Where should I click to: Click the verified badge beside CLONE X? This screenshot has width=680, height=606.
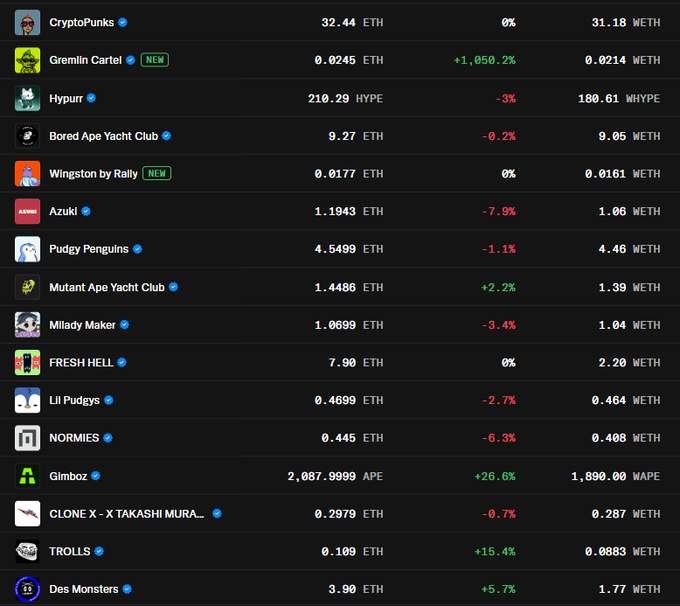point(217,514)
